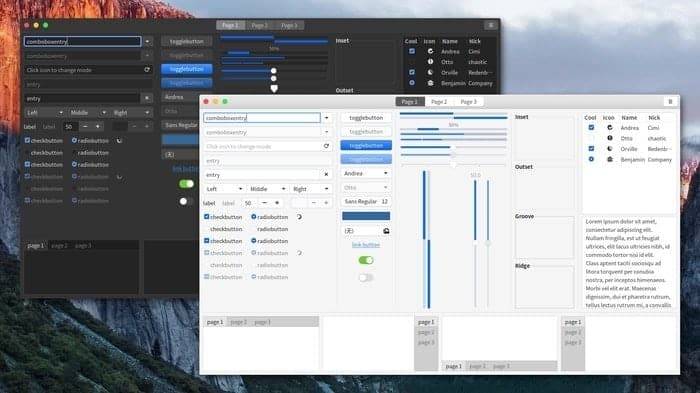Click minus beside value 50 in light window

264,203
